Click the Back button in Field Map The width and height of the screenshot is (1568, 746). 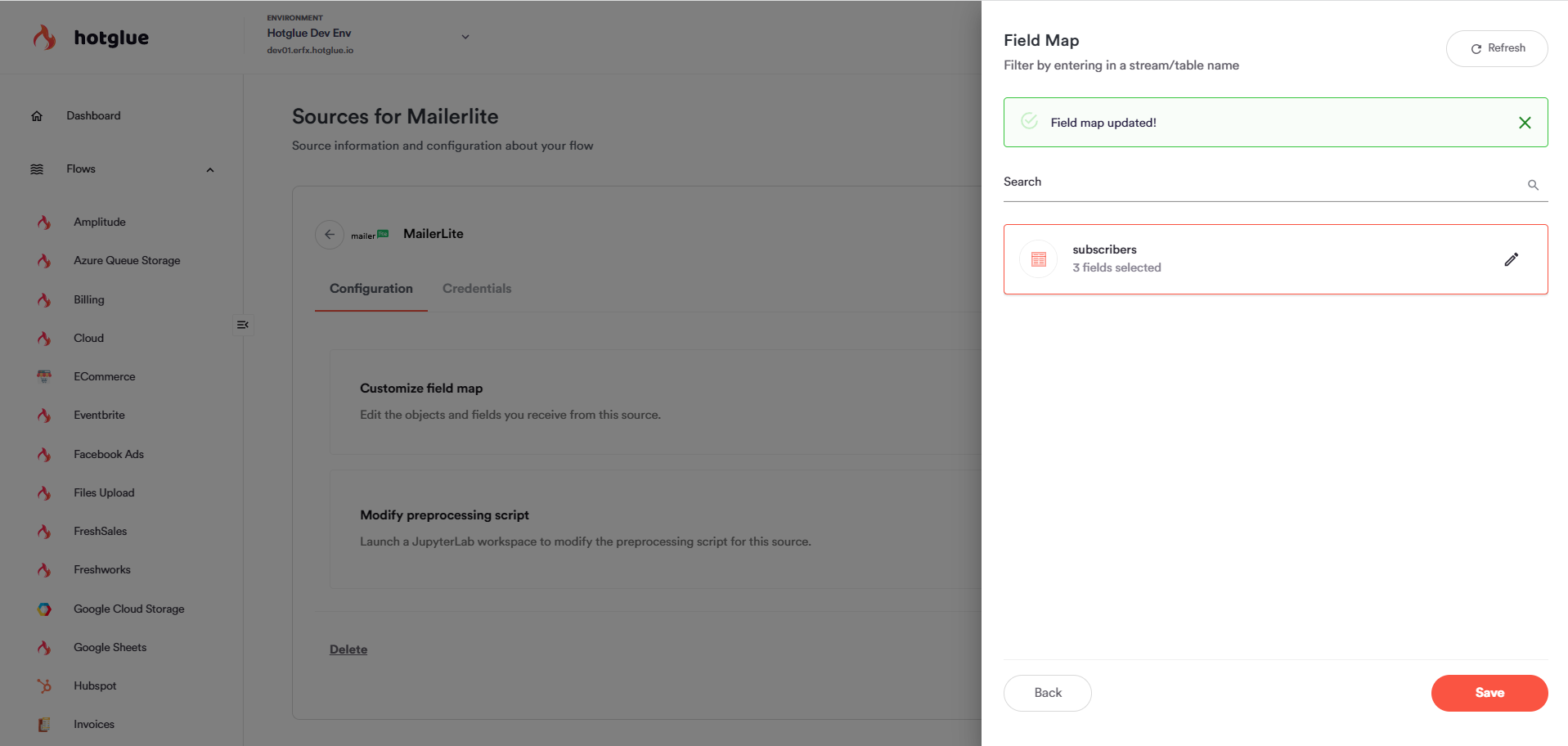pos(1047,693)
